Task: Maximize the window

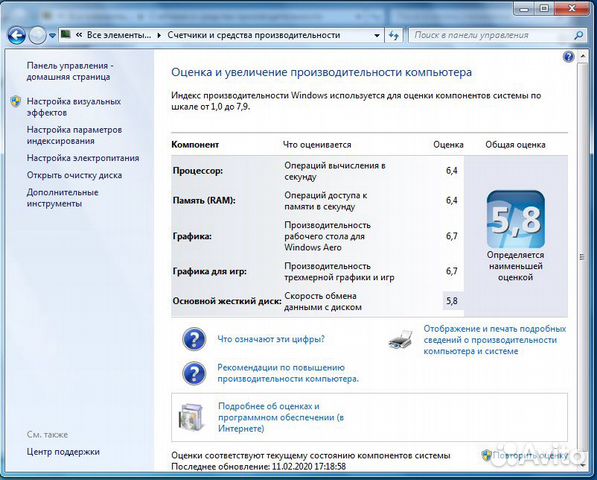Action: click(x=545, y=9)
